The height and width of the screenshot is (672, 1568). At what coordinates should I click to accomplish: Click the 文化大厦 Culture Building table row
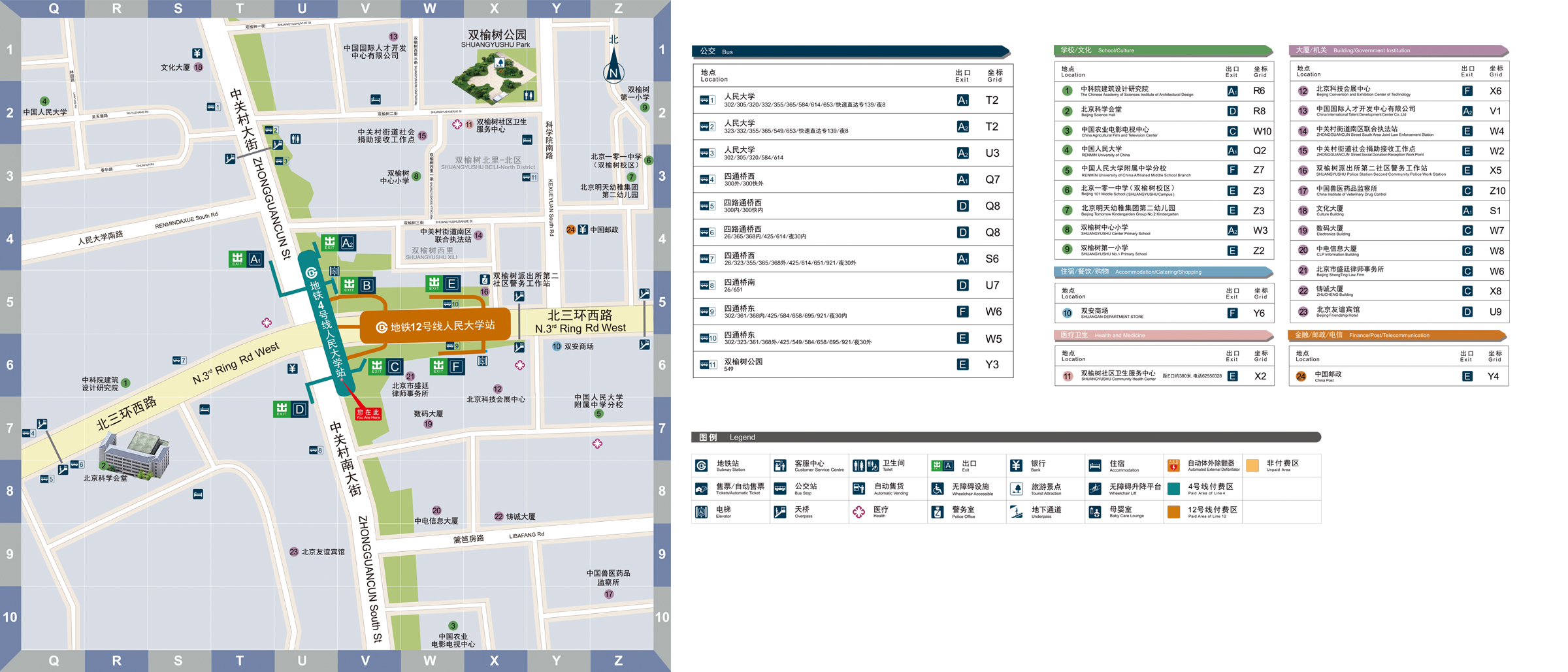point(1399,211)
